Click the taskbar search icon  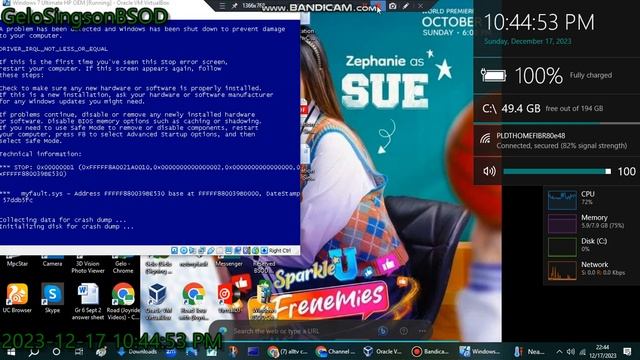pos(34,351)
